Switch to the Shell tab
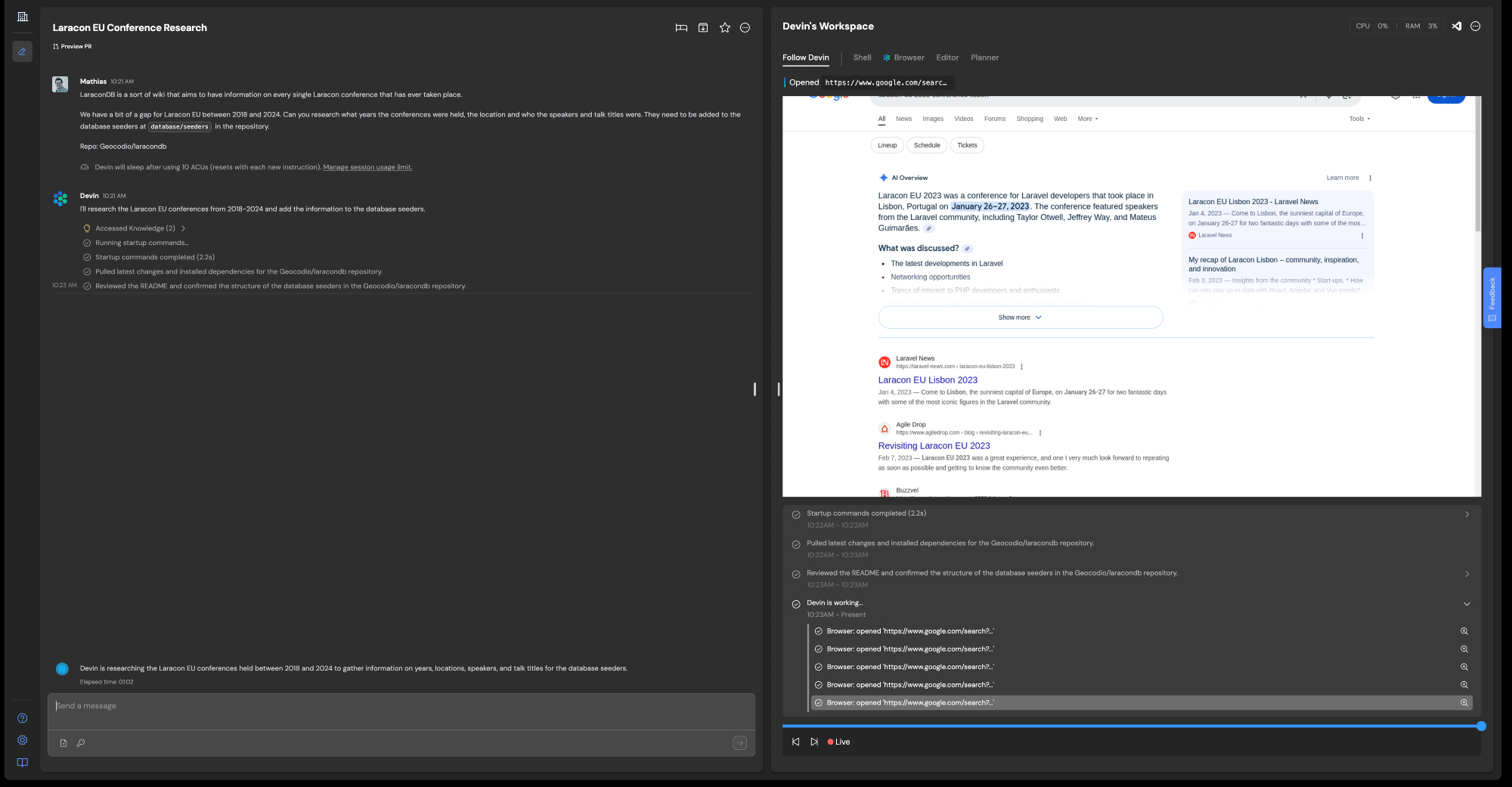 [862, 57]
